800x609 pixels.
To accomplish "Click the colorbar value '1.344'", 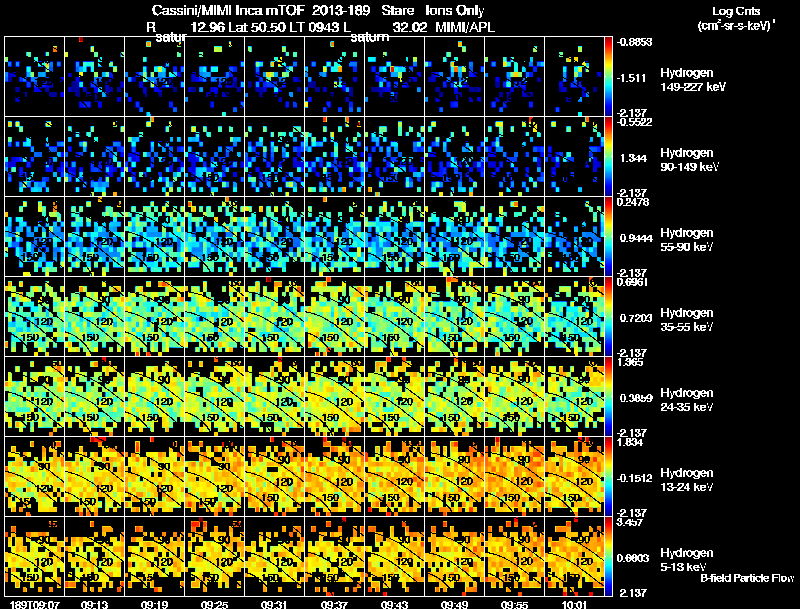I will point(634,158).
